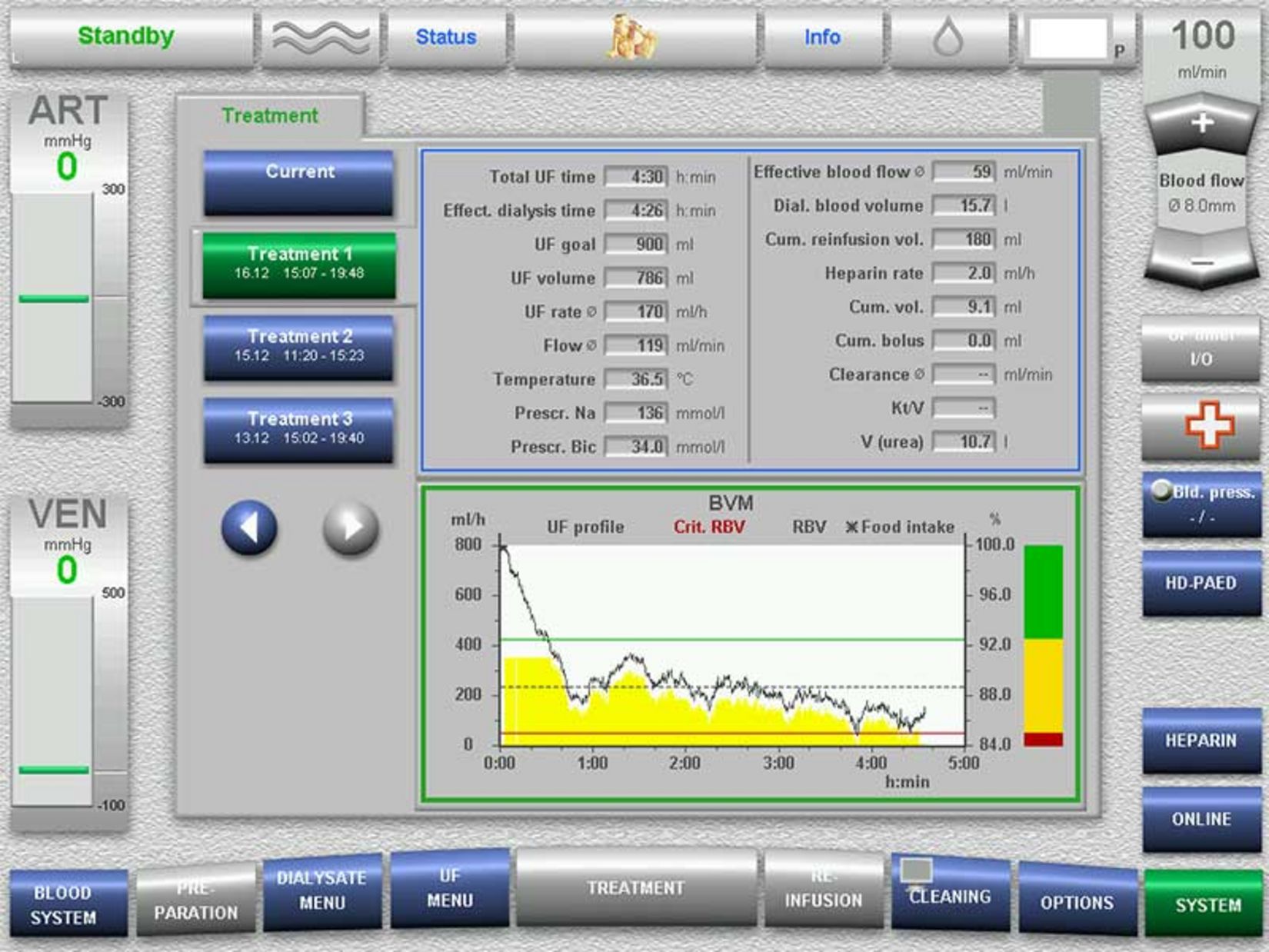Screen dimensions: 1269x952
Task: Click the right arrow treatment navigation icon
Action: point(350,529)
